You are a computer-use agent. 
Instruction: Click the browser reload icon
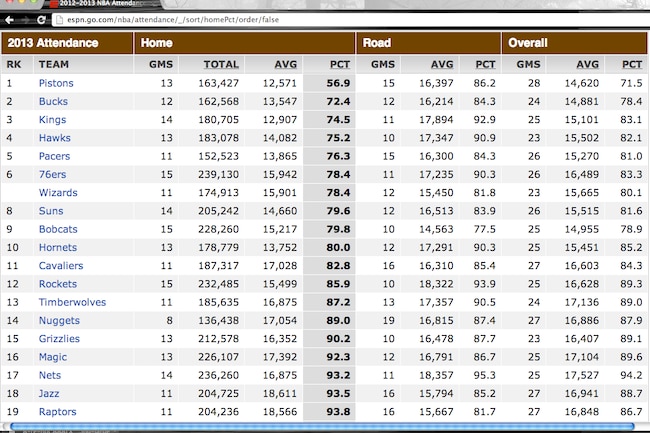point(41,19)
